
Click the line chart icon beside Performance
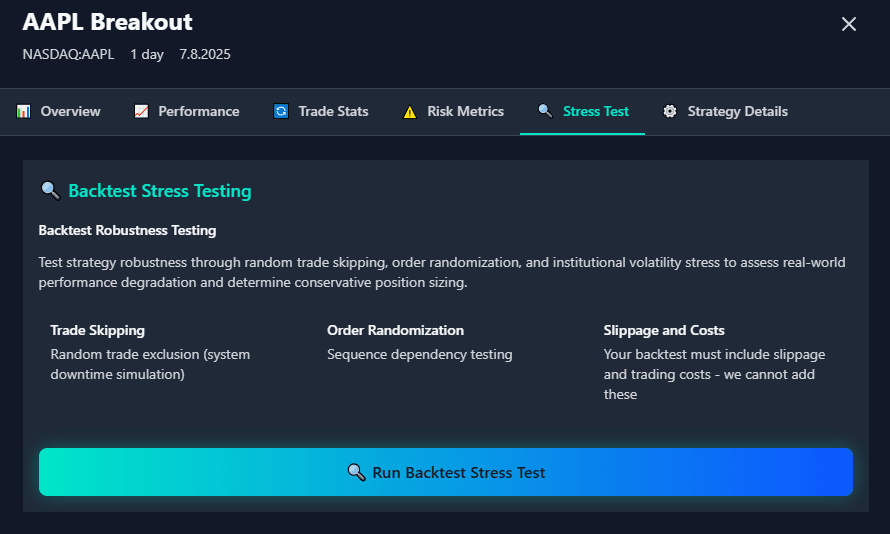click(x=142, y=112)
